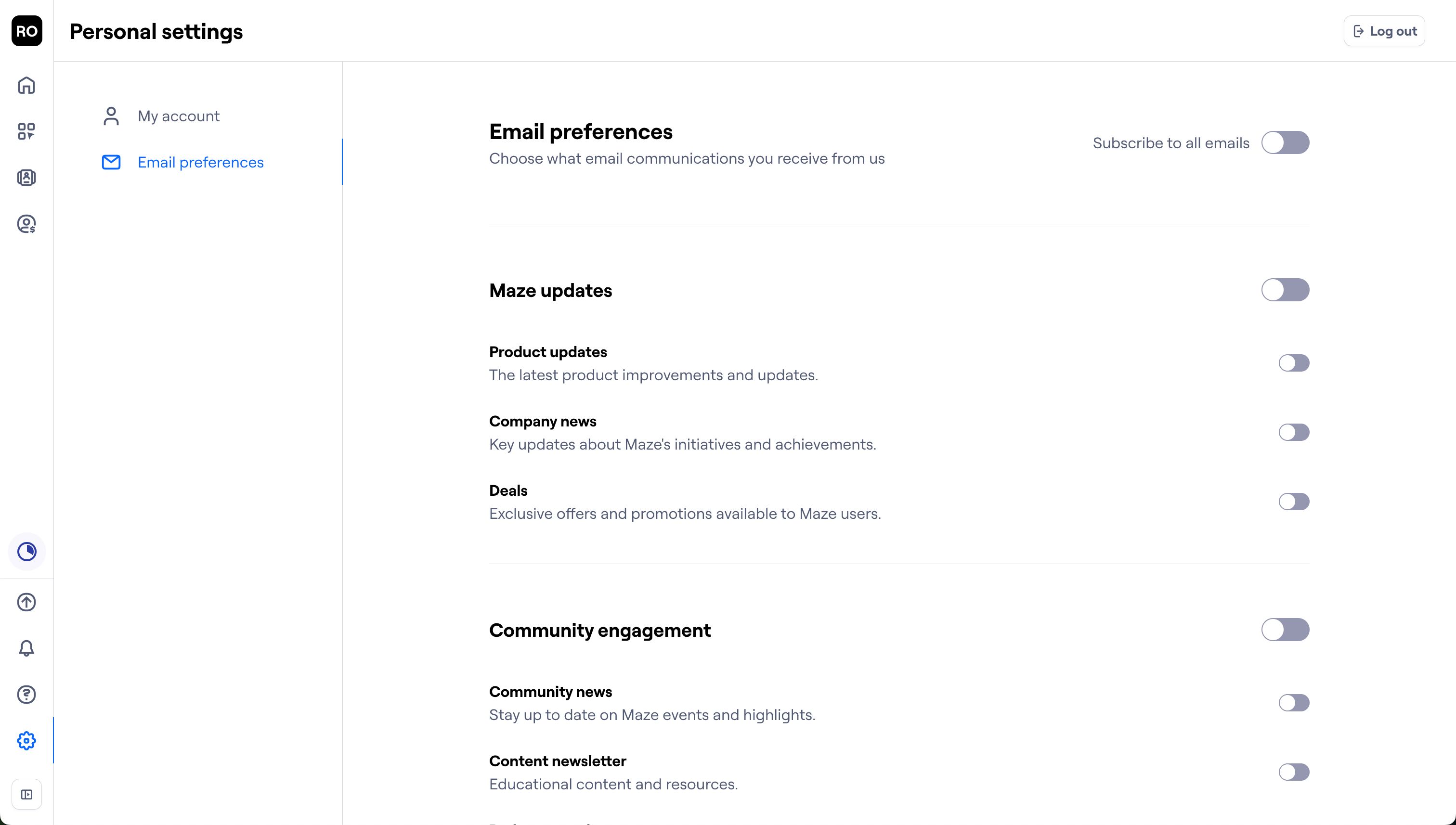The width and height of the screenshot is (1456, 825).
Task: Click the Personal settings heading
Action: [156, 32]
